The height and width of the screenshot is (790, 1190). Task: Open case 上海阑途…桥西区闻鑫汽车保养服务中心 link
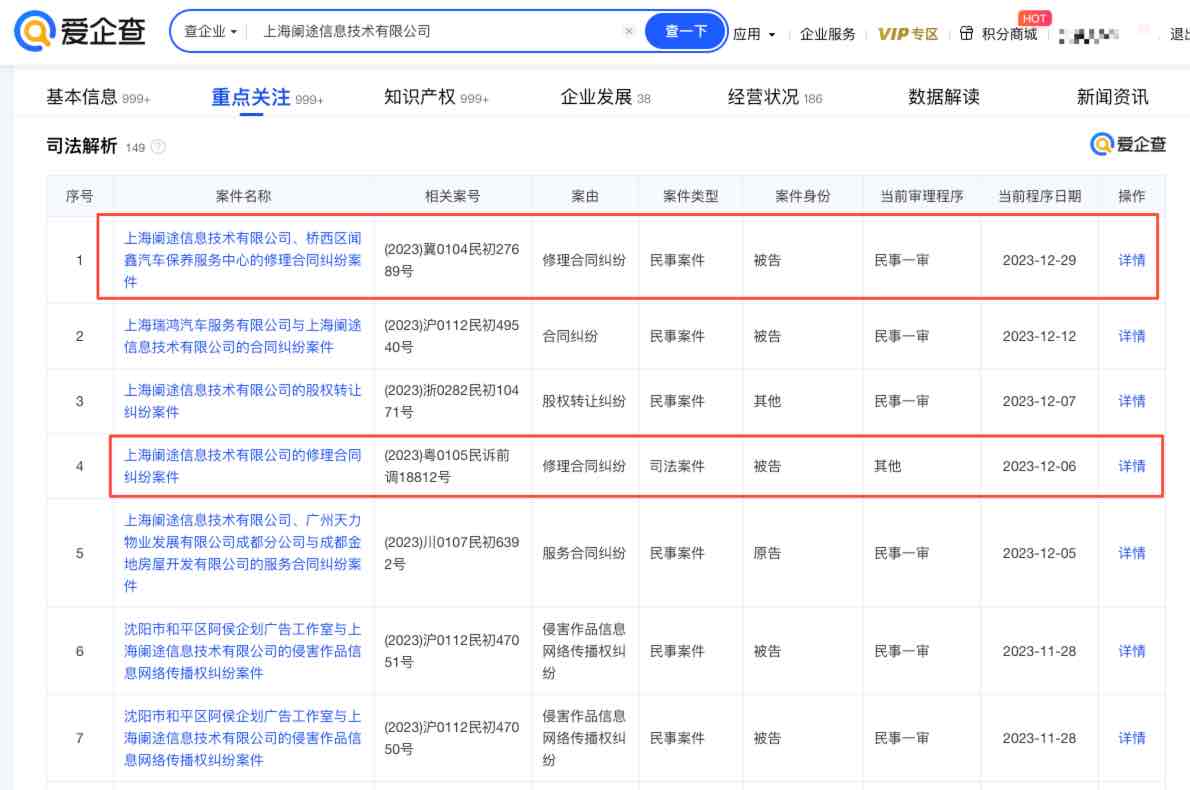pos(243,260)
